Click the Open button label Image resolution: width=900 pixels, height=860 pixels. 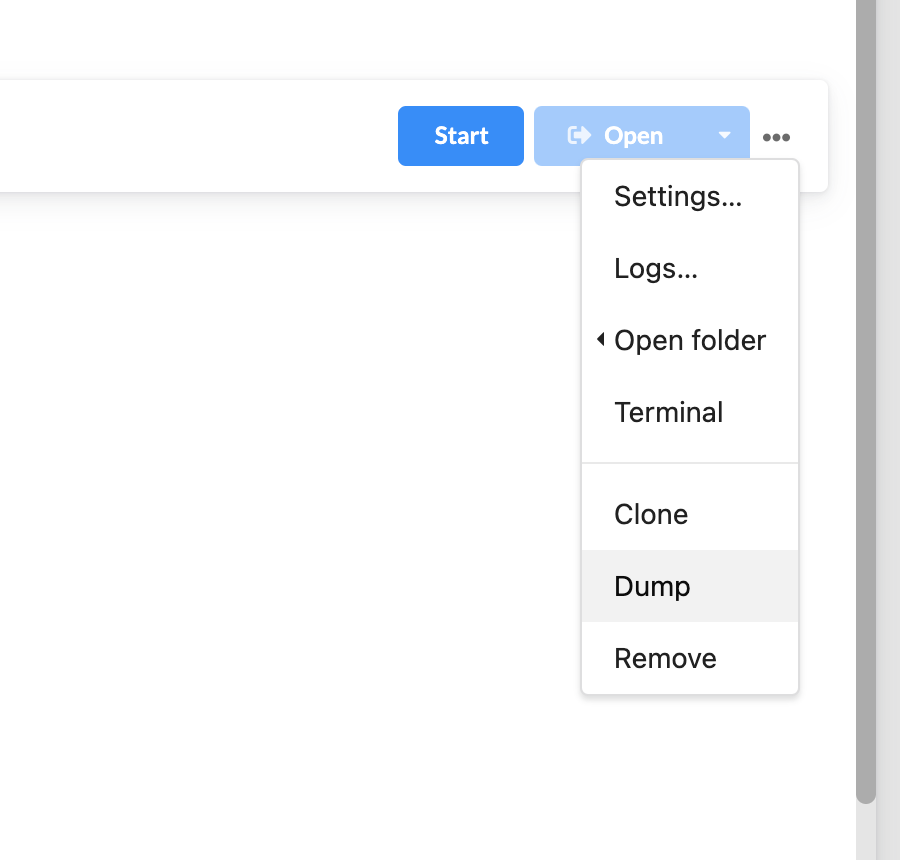(x=633, y=136)
